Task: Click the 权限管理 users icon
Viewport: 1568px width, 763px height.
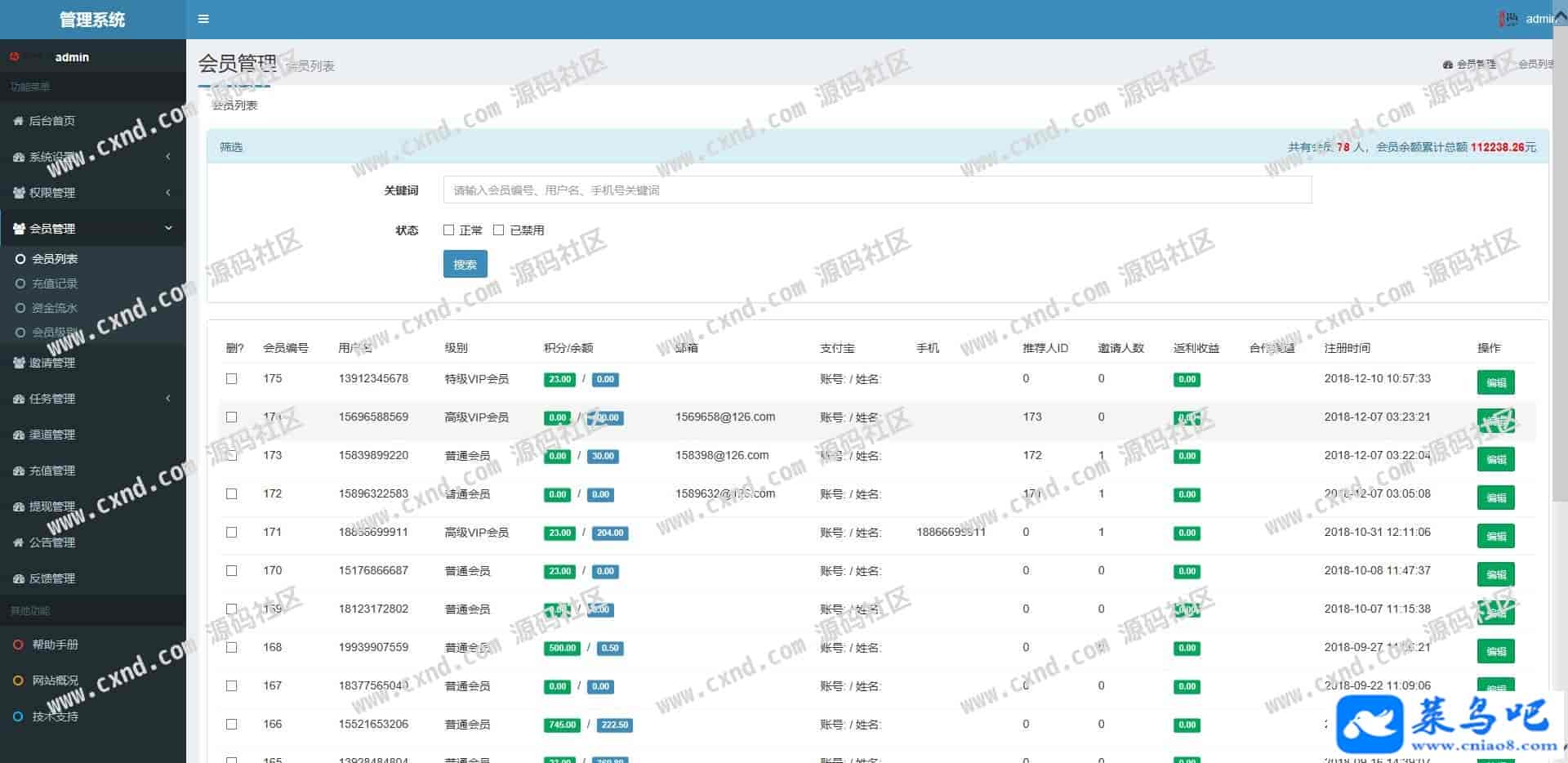Action: (19, 193)
